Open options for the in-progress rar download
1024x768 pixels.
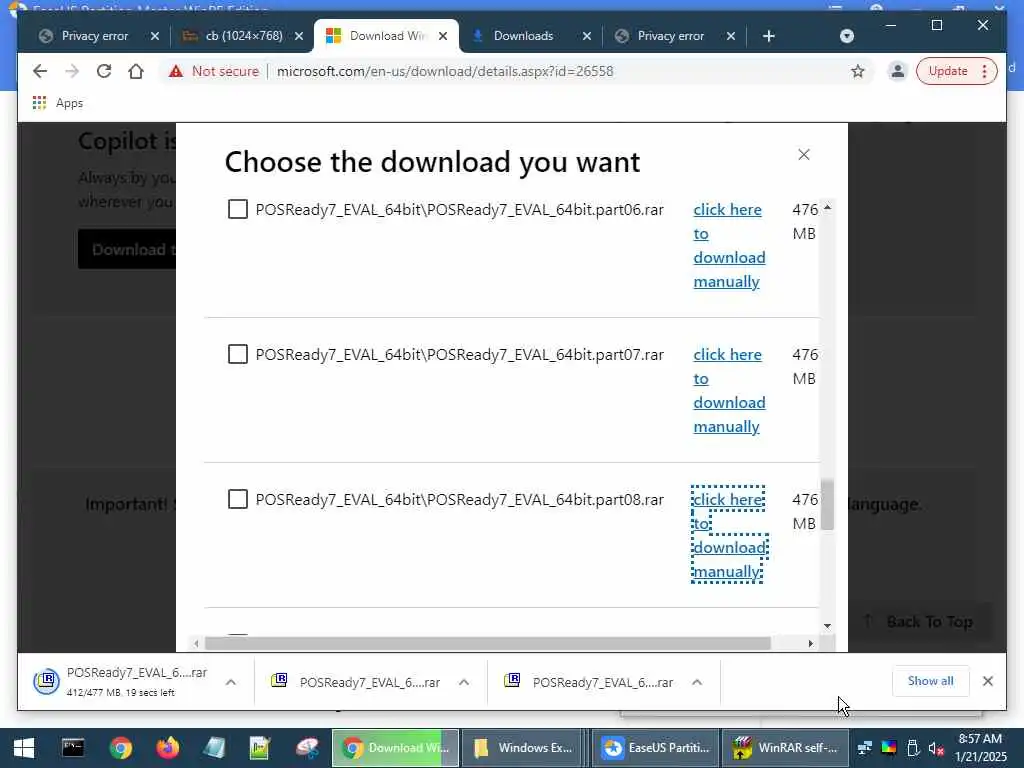tap(231, 682)
